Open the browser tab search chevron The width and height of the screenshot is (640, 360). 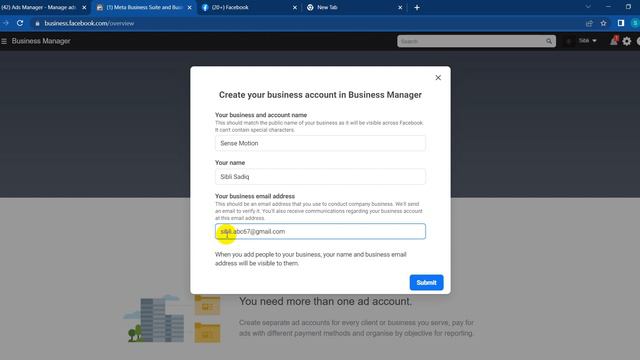point(588,7)
